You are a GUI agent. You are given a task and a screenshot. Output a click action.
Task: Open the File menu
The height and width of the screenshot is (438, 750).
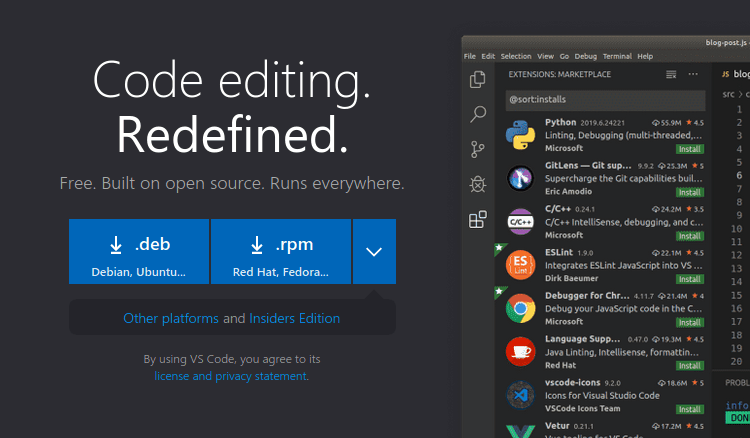(x=470, y=56)
